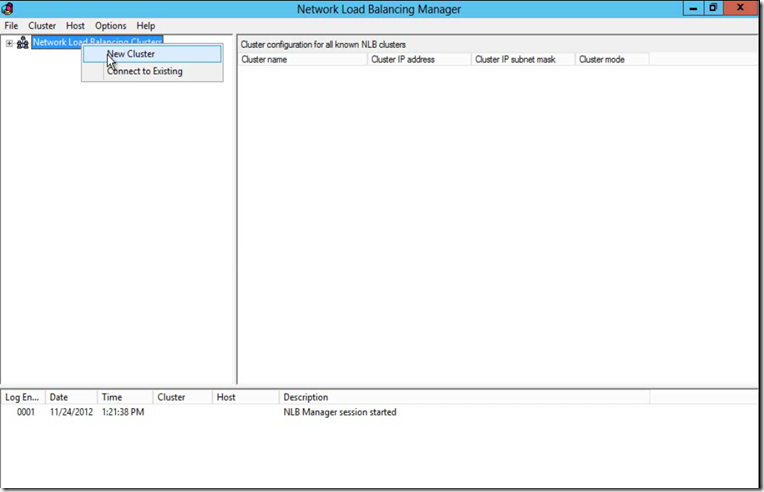Select Connect to Existing menu entry
The image size is (764, 492).
[152, 71]
